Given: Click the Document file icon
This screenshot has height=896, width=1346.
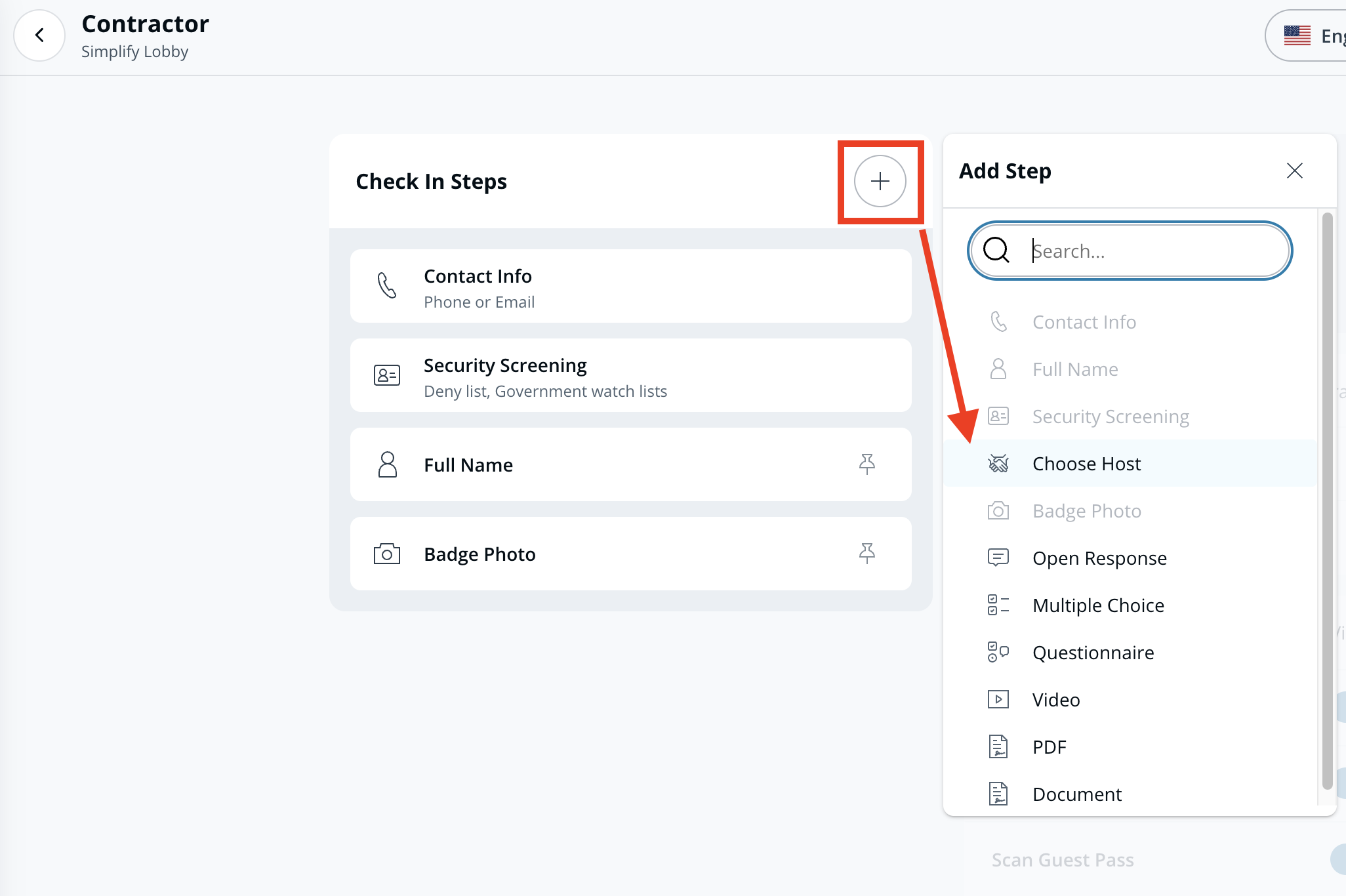Looking at the screenshot, I should pos(998,794).
